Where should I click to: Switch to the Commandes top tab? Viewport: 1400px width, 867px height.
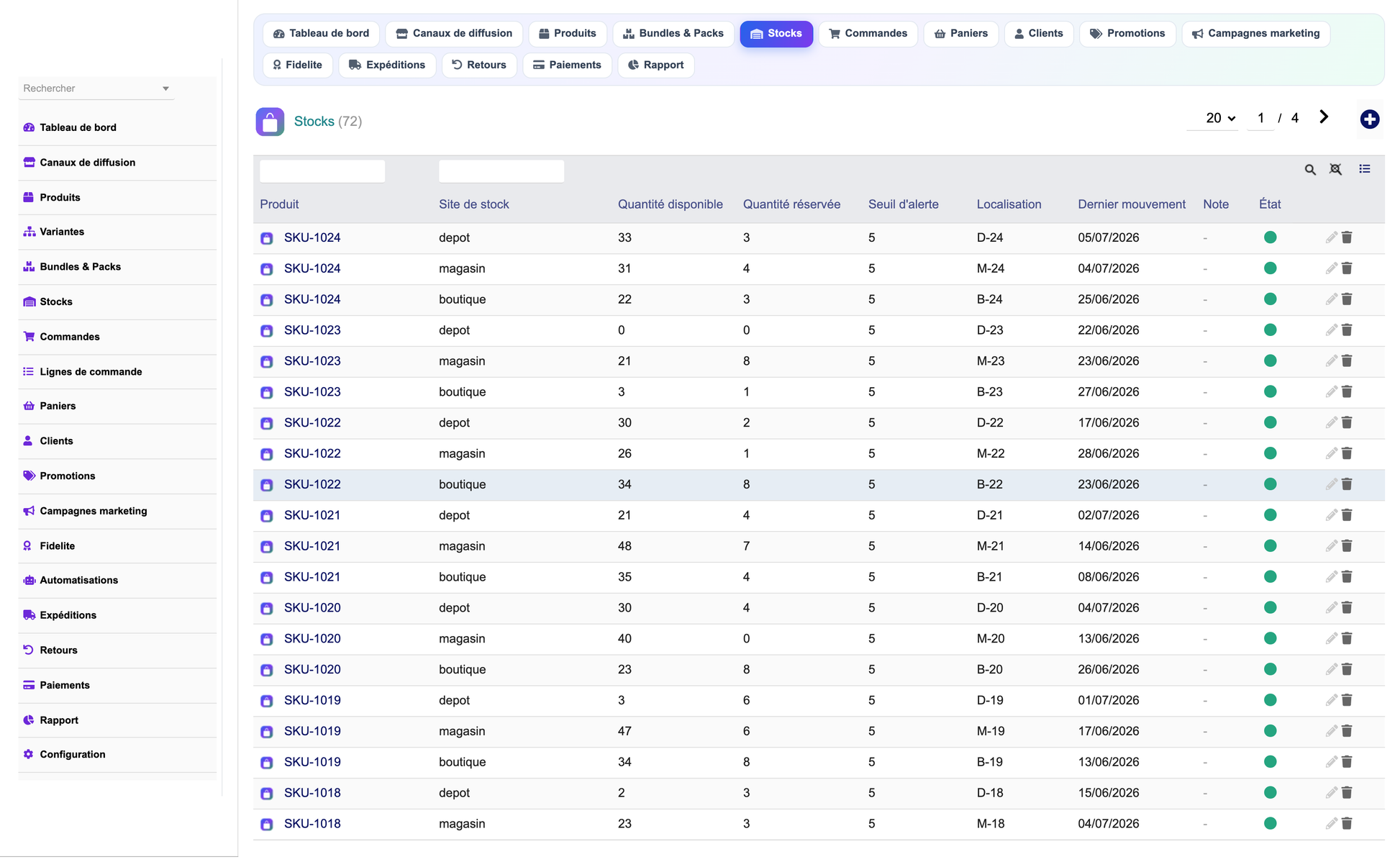[x=868, y=34]
